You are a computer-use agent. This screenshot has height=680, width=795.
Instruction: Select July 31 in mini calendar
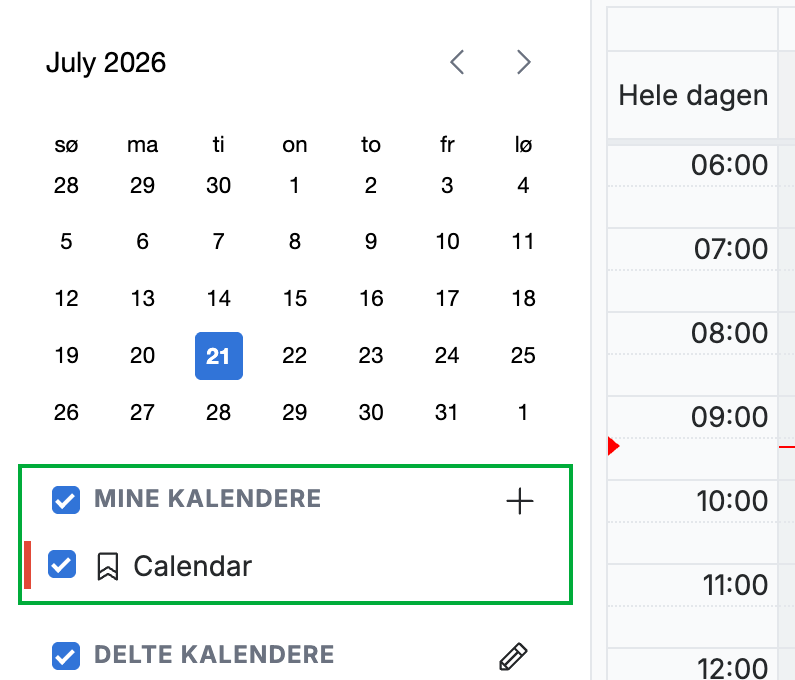tap(447, 413)
